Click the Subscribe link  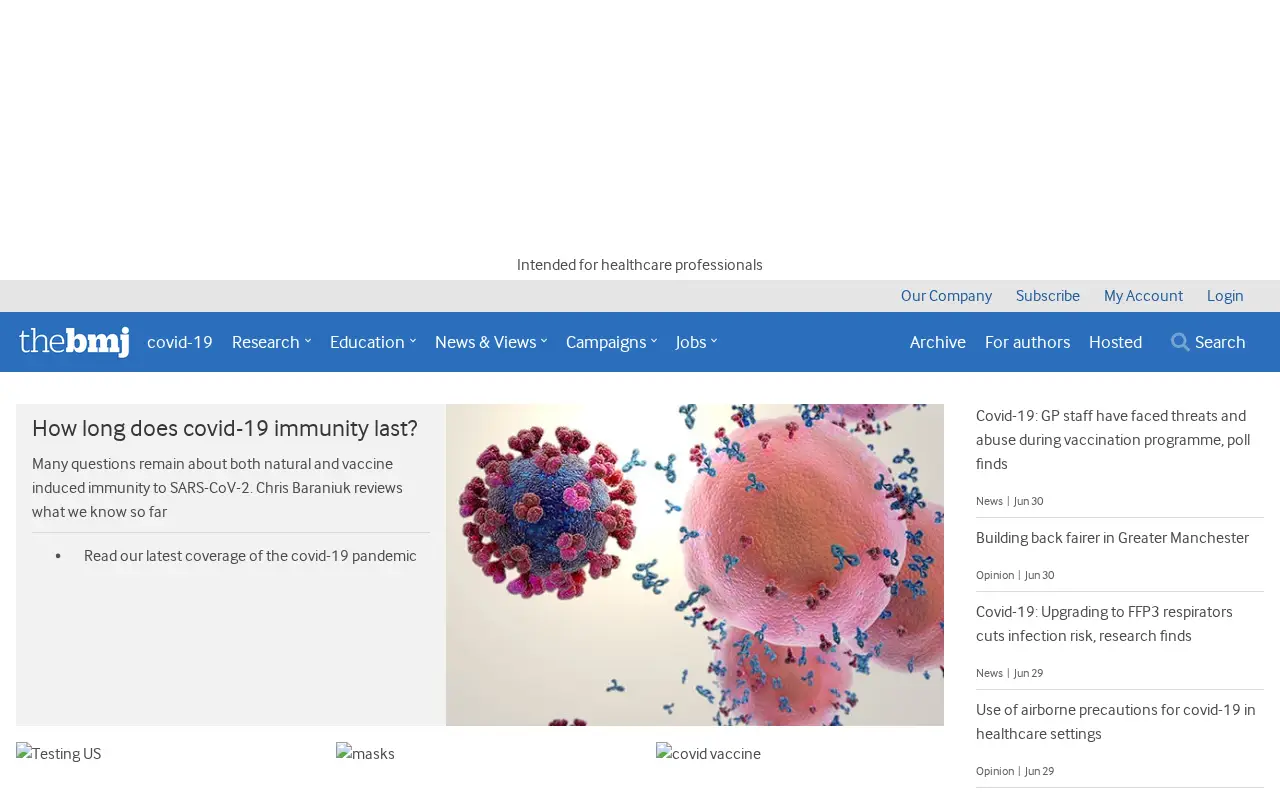[1048, 296]
